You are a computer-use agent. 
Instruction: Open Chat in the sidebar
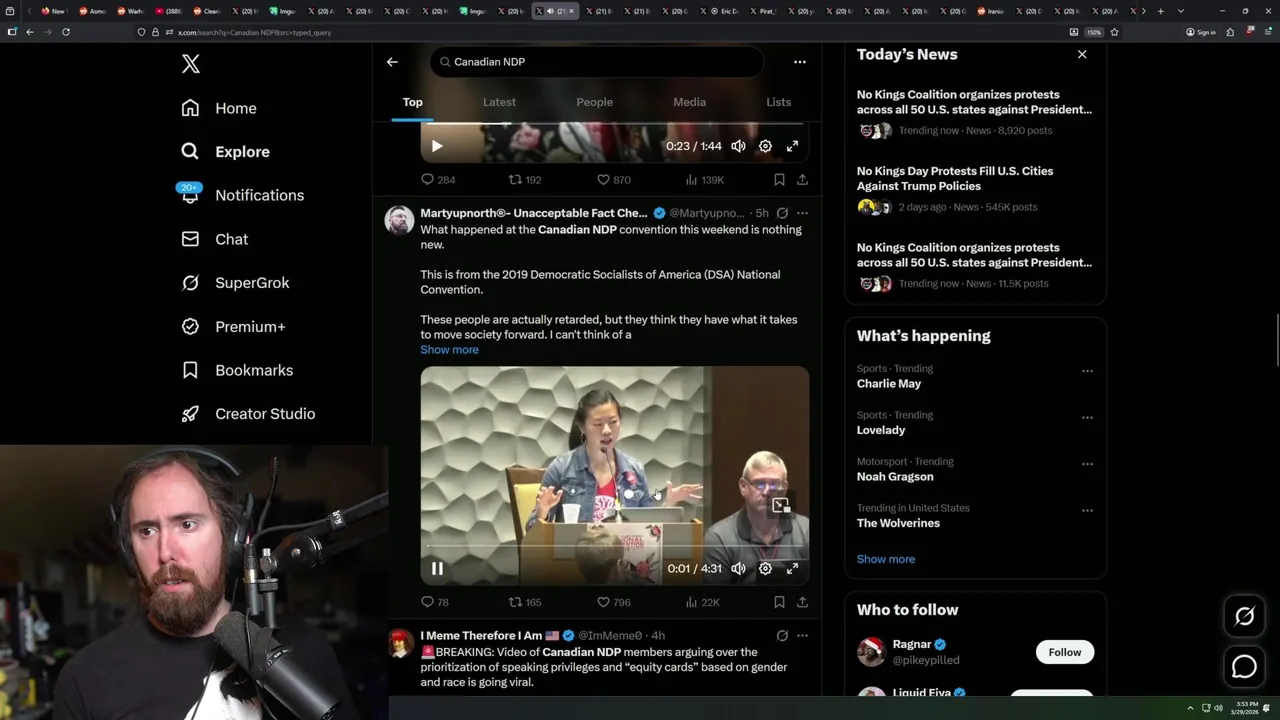coord(214,239)
